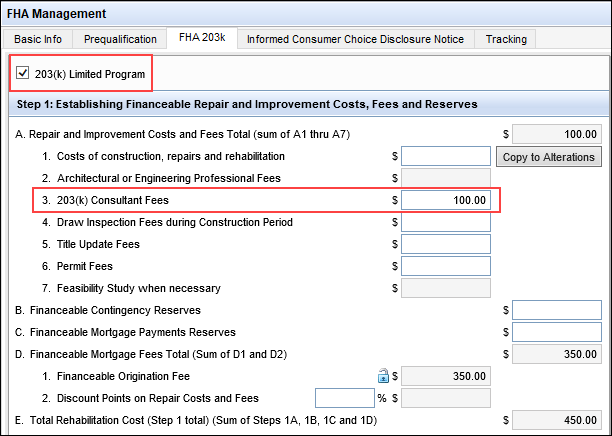Click 'Discount Points on Repair Costs and Fees' label

coord(158,398)
